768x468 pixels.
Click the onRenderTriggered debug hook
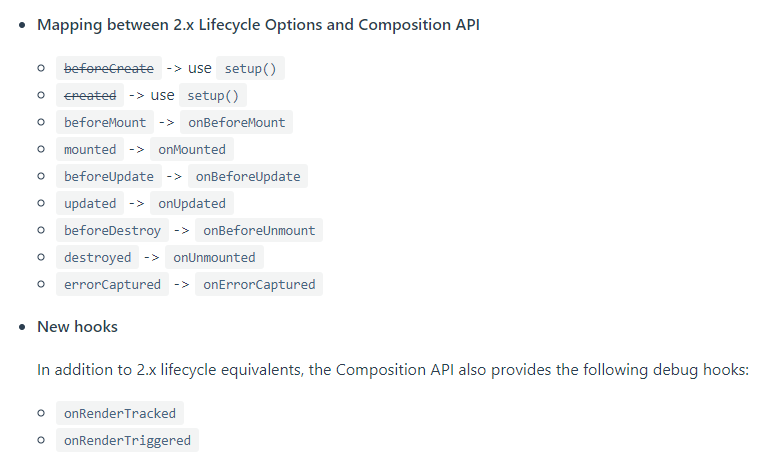(x=127, y=441)
